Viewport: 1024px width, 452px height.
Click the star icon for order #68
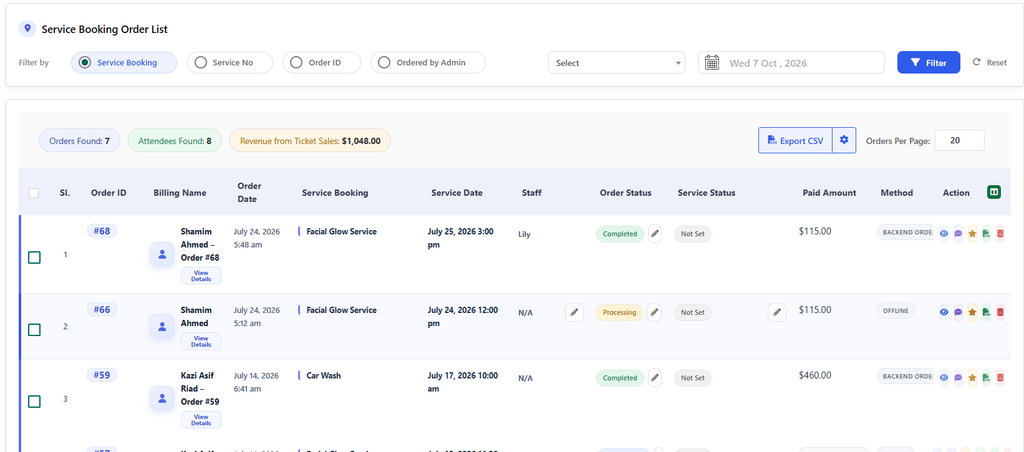pyautogui.click(x=972, y=234)
